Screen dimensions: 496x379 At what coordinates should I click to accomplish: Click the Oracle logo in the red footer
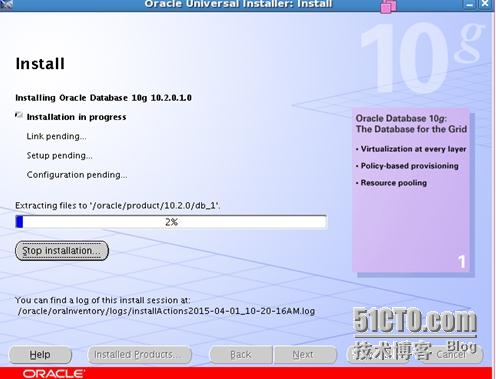[x=54, y=373]
